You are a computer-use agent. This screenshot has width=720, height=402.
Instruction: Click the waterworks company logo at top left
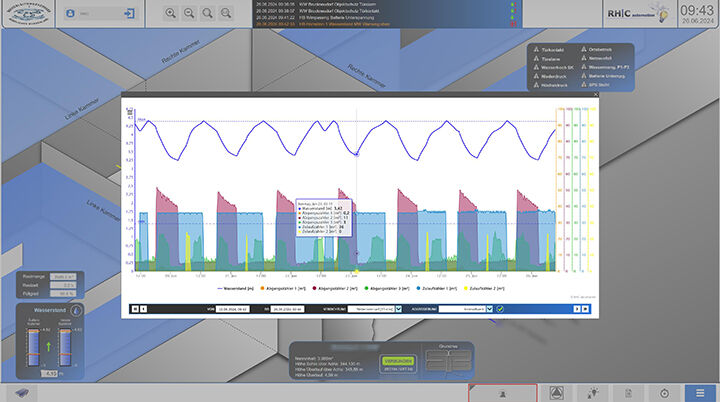28,14
